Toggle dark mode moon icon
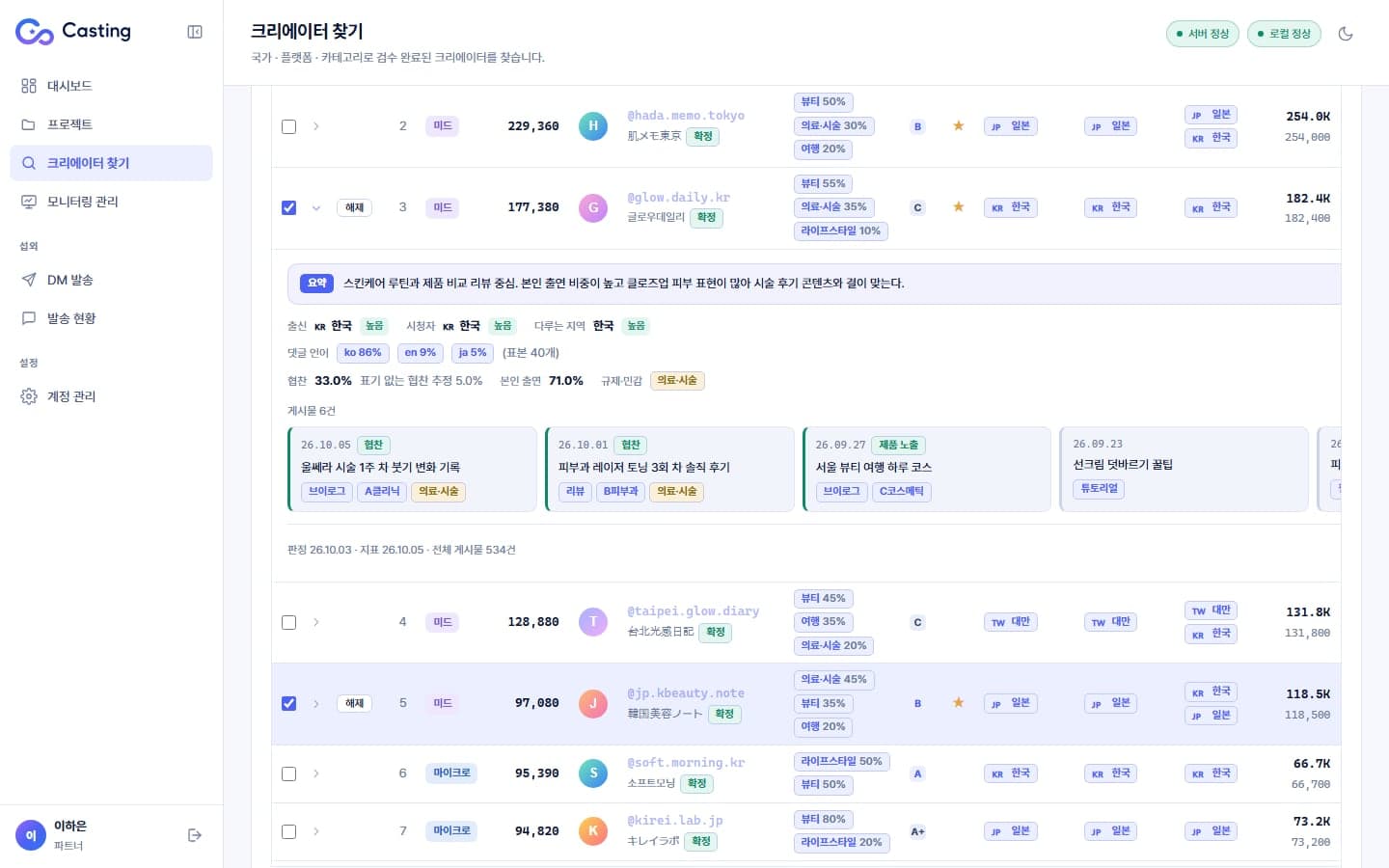This screenshot has height=868, width=1389. point(1346,34)
